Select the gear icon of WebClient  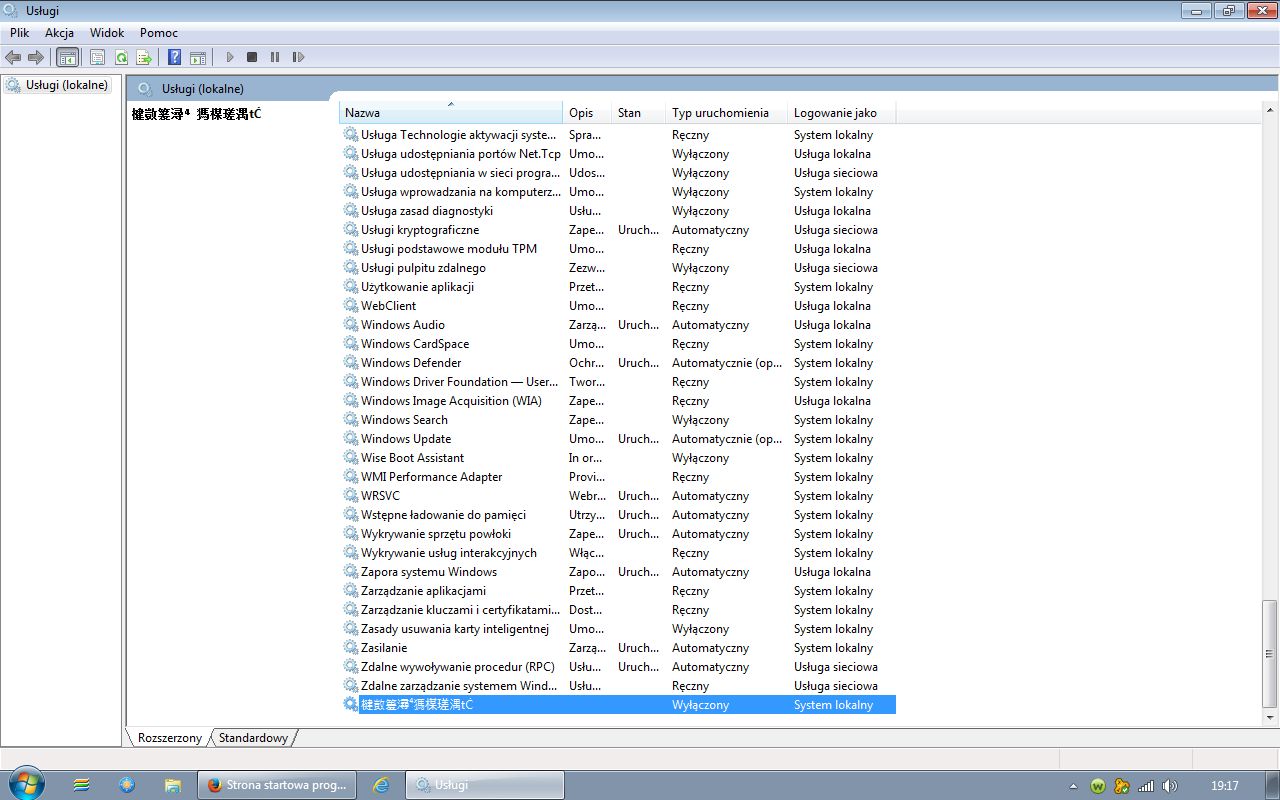[x=351, y=306]
